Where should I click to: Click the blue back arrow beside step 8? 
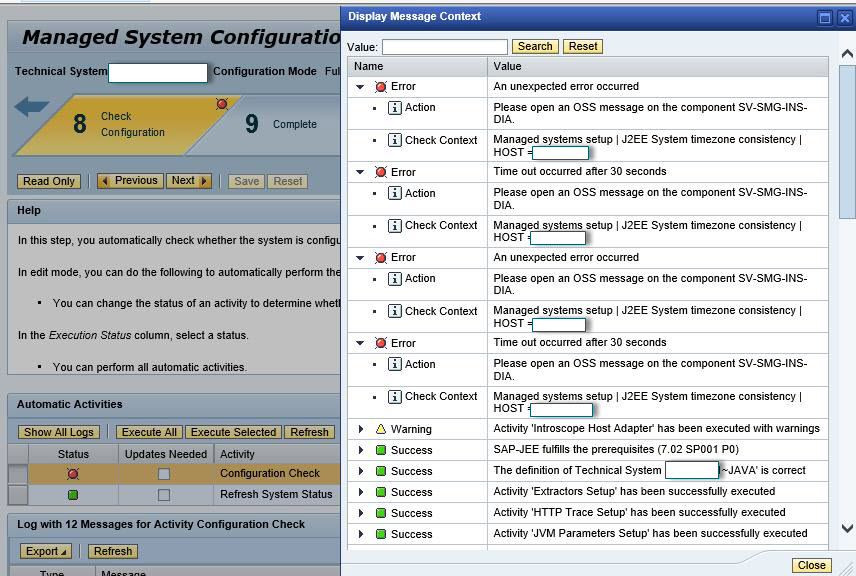pyautogui.click(x=32, y=106)
